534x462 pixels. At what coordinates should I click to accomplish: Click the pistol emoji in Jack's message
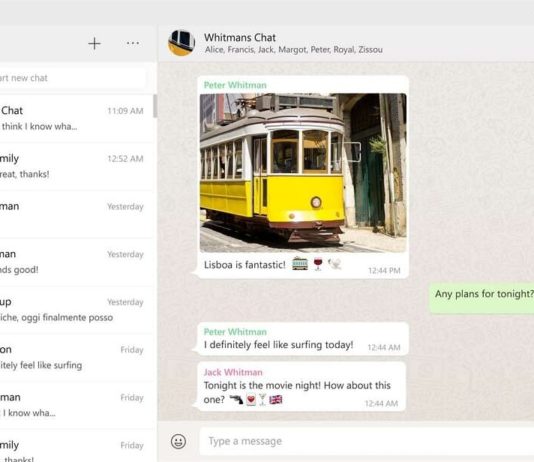pyautogui.click(x=236, y=399)
